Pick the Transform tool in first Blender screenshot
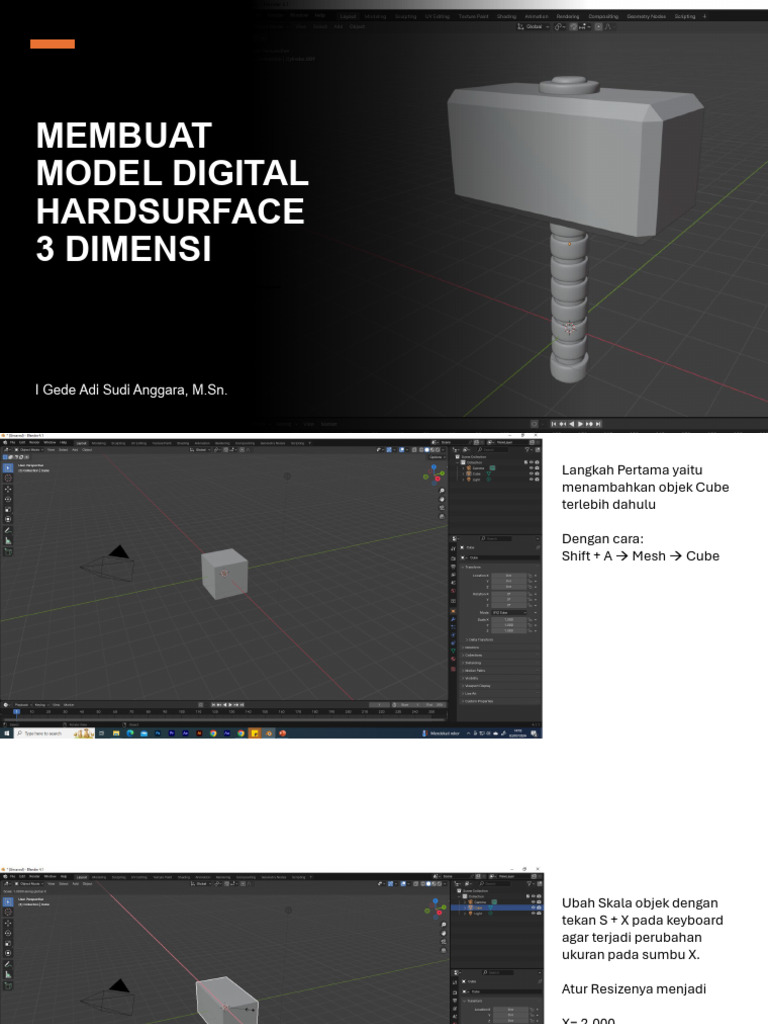Screen dimensions: 768x1024 tap(8, 519)
